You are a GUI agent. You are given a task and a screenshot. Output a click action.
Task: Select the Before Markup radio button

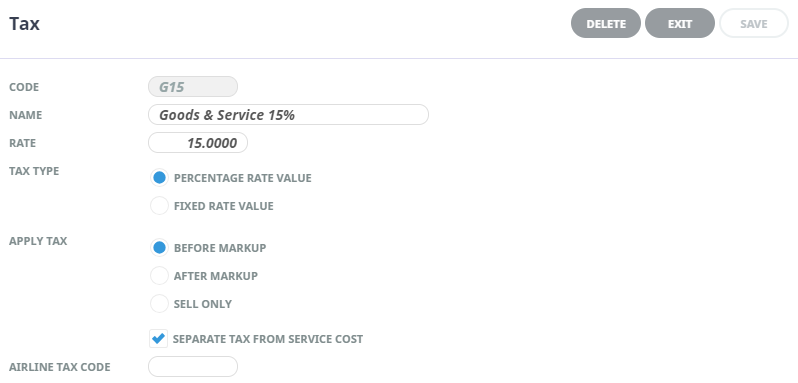pos(159,248)
